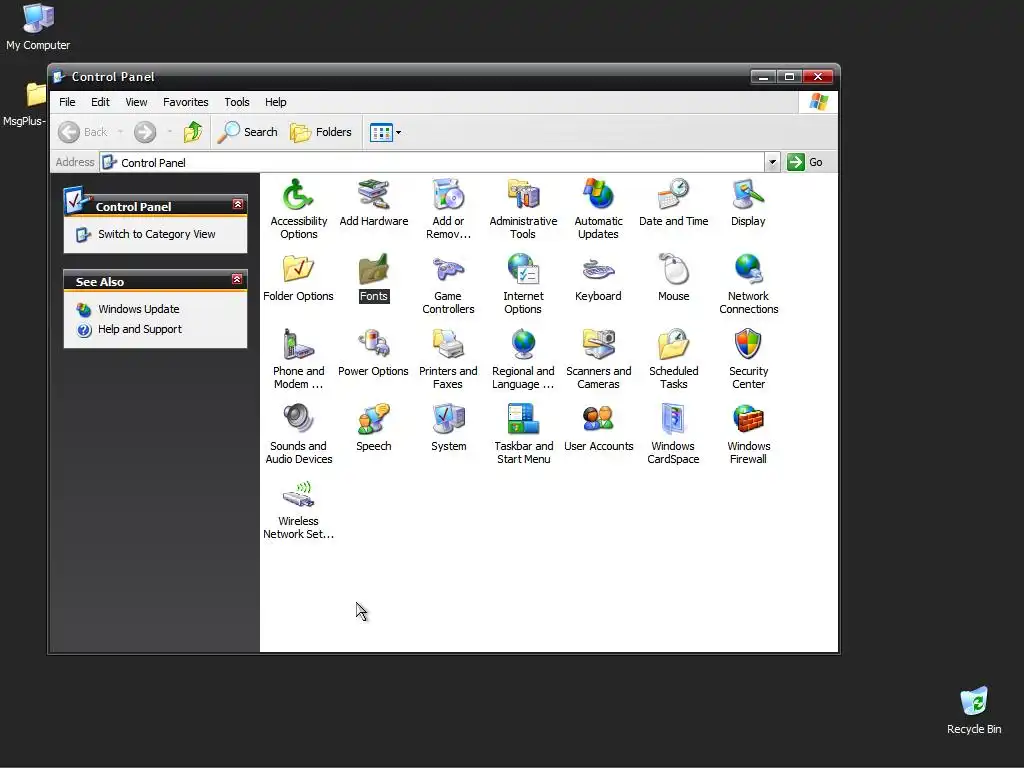Select Internet Options icon

pos(523,270)
